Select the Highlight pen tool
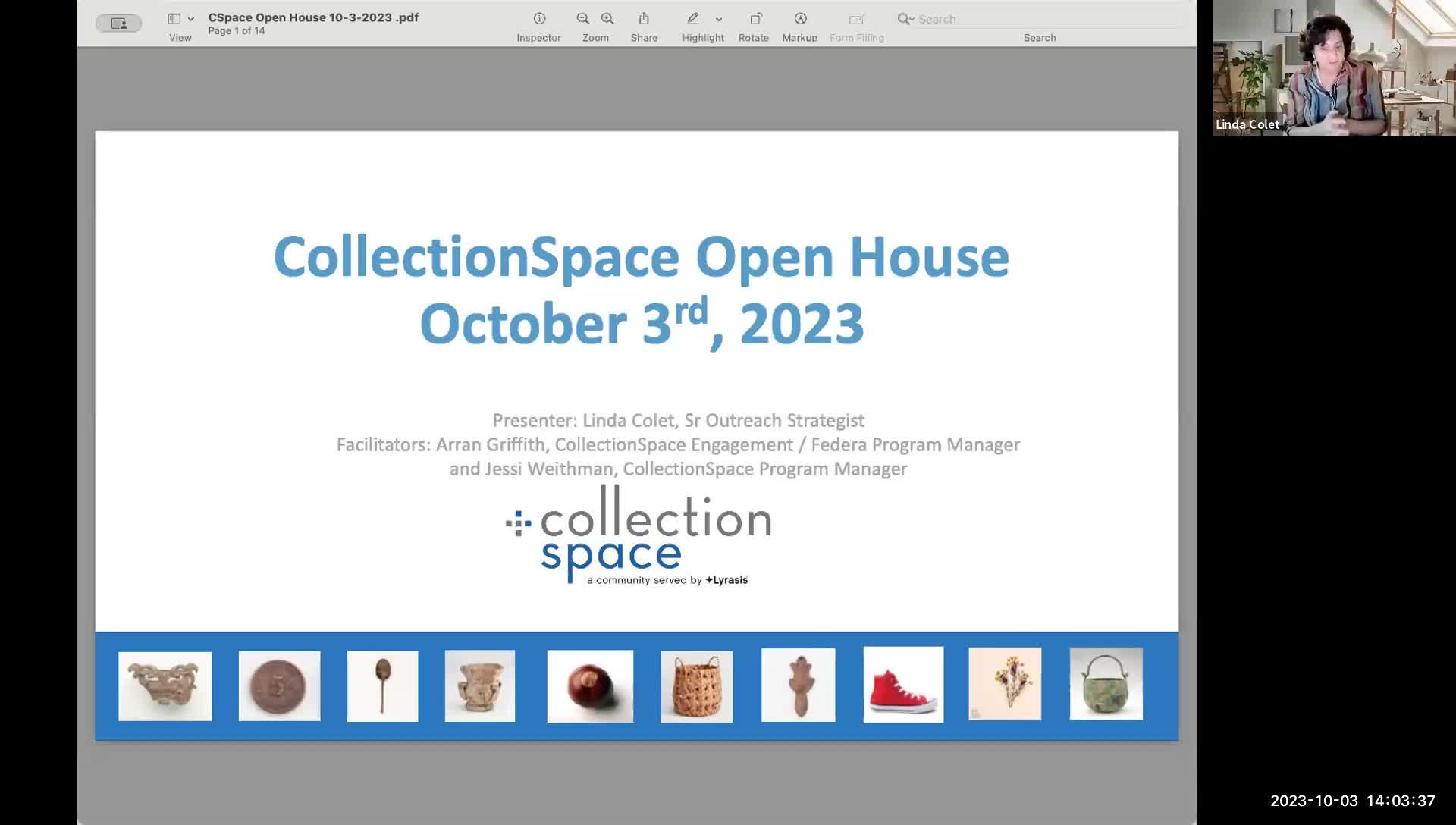 click(x=692, y=19)
